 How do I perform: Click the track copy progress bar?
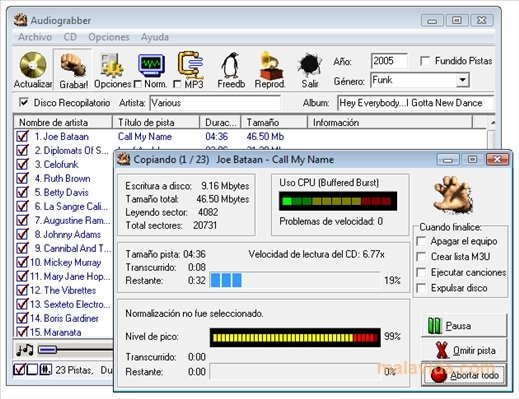[x=295, y=280]
